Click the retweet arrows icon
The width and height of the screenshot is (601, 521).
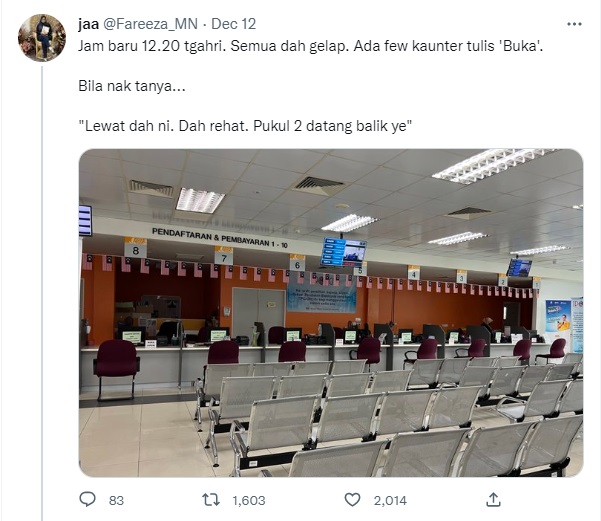click(211, 500)
